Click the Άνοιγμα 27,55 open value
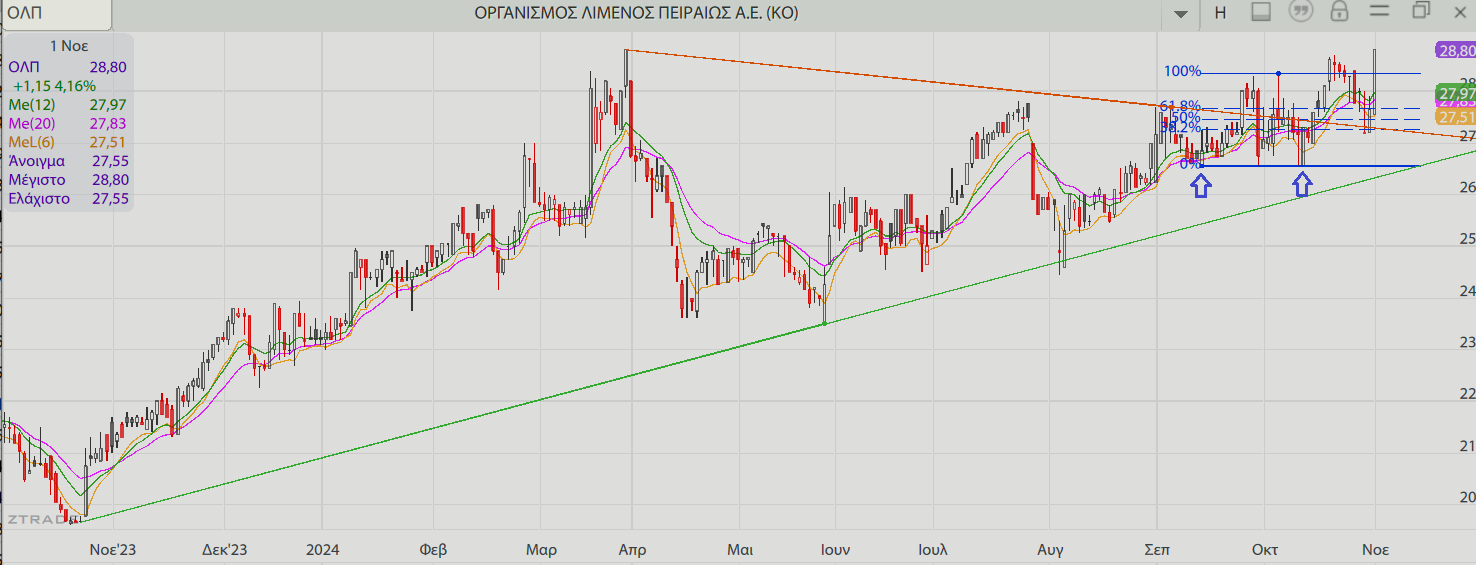 (x=67, y=161)
